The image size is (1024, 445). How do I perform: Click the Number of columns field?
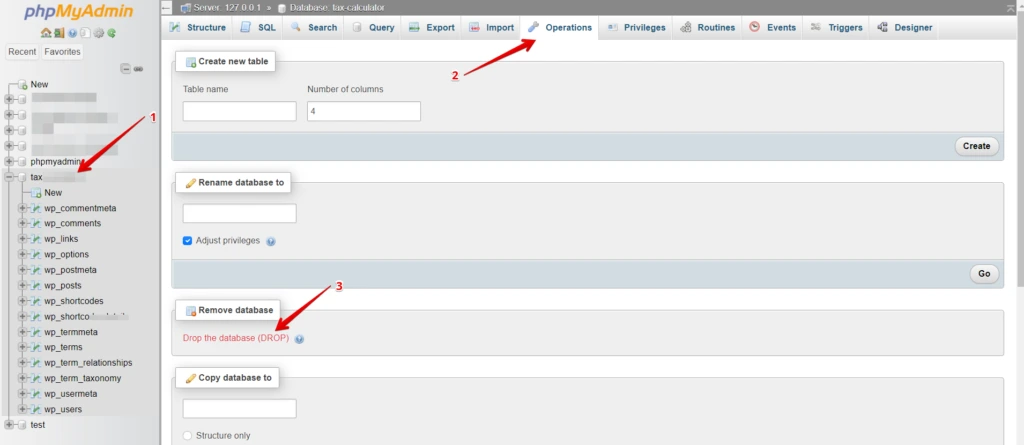coord(364,111)
